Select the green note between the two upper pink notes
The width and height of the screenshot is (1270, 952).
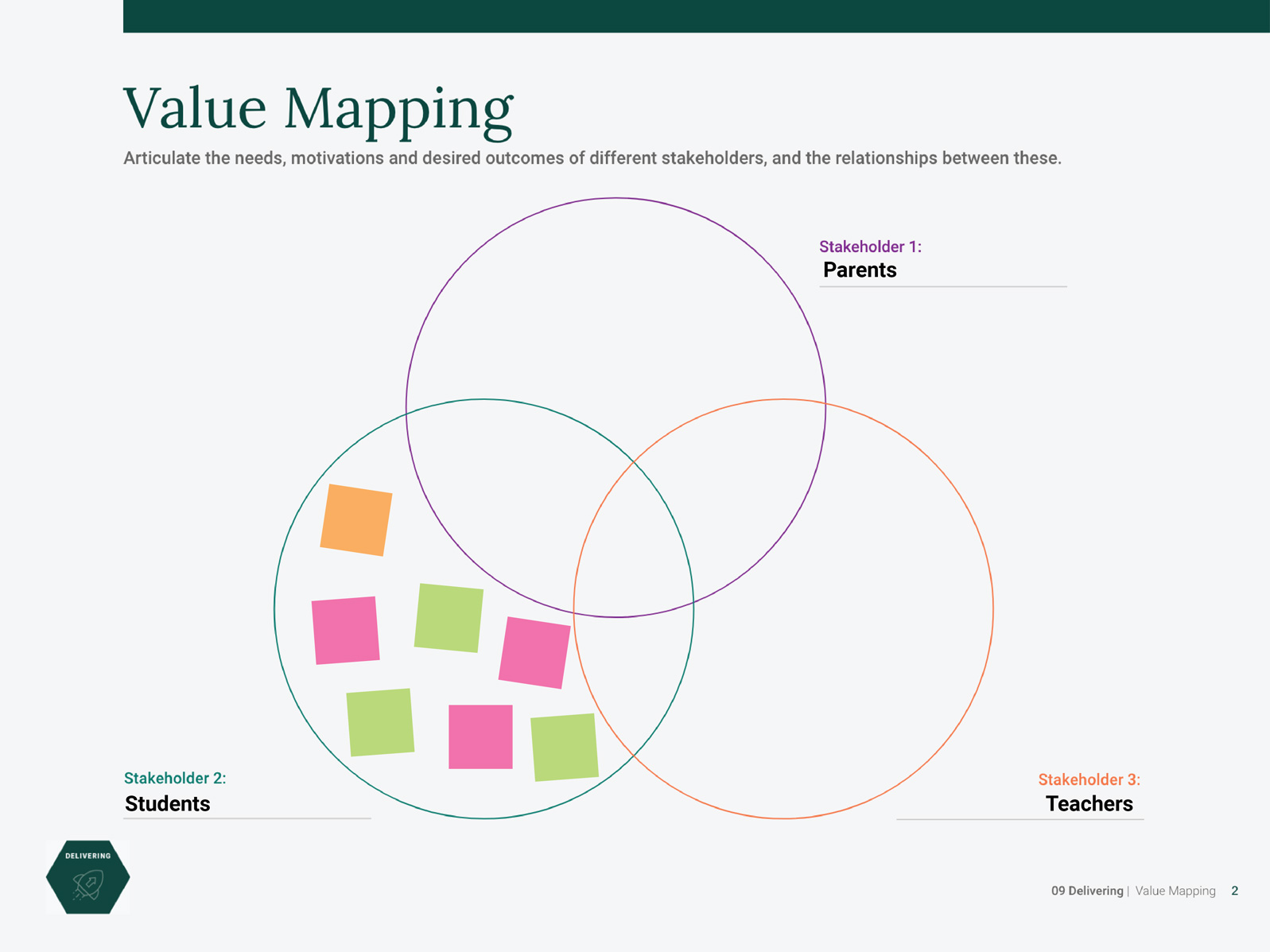click(449, 618)
